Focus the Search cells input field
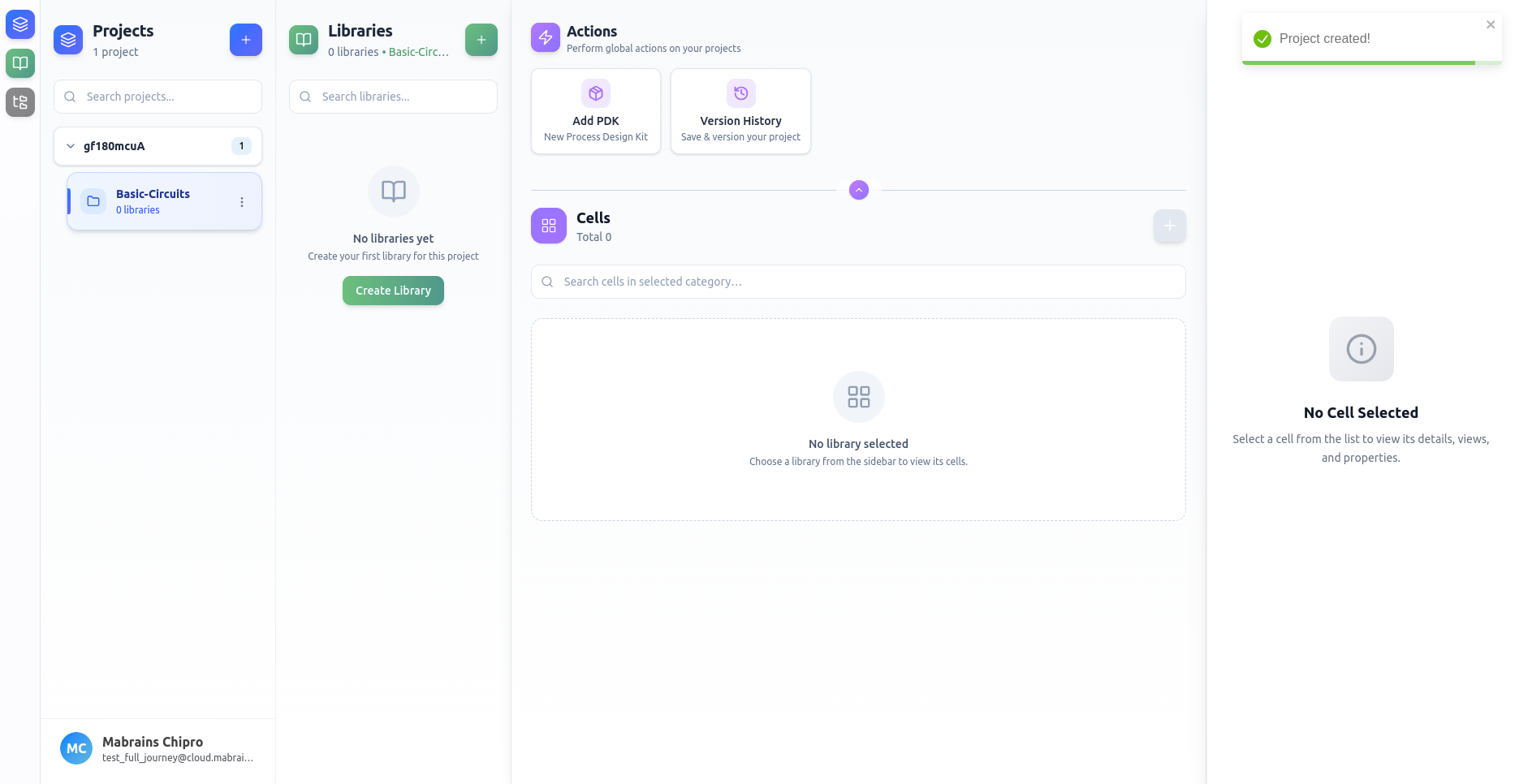Image resolution: width=1515 pixels, height=784 pixels. pos(865,282)
